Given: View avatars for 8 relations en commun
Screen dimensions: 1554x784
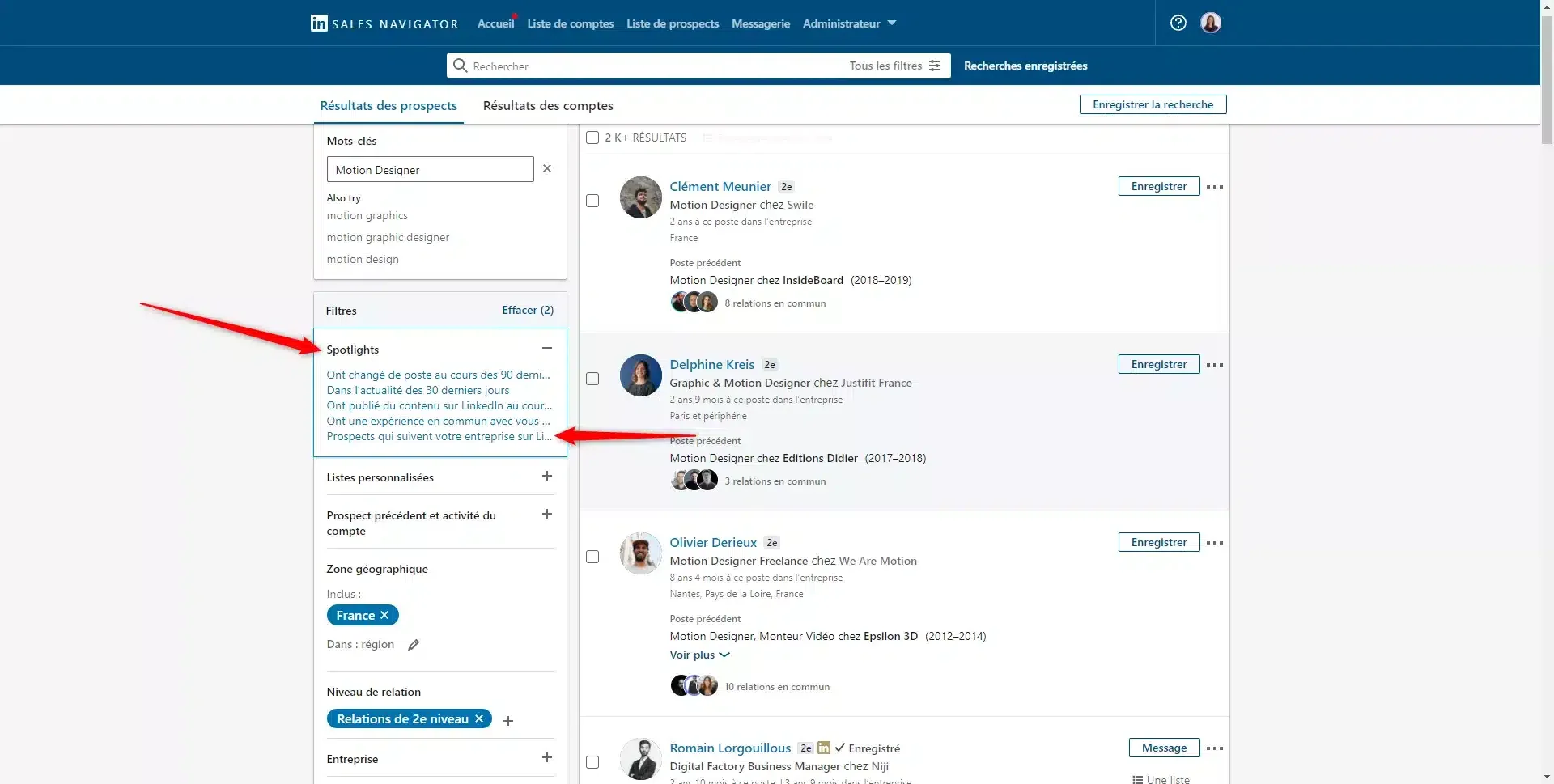Looking at the screenshot, I should click(694, 303).
